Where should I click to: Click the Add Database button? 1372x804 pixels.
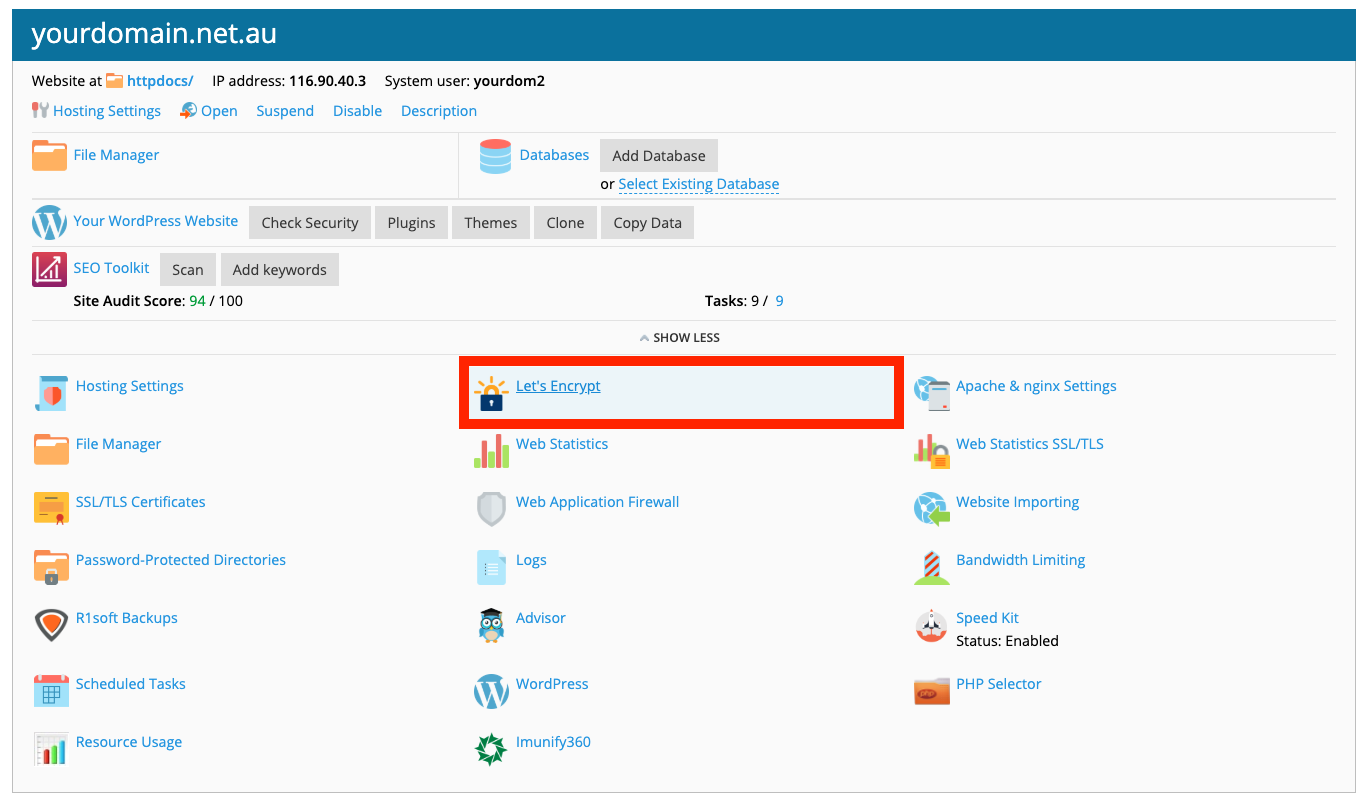[x=659, y=156]
